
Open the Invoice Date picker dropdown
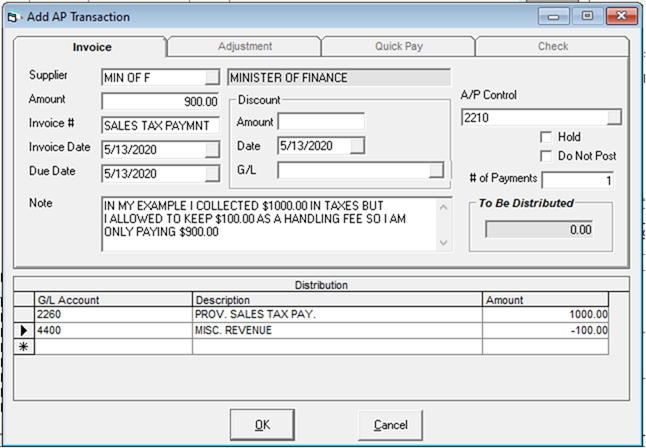pos(212,150)
